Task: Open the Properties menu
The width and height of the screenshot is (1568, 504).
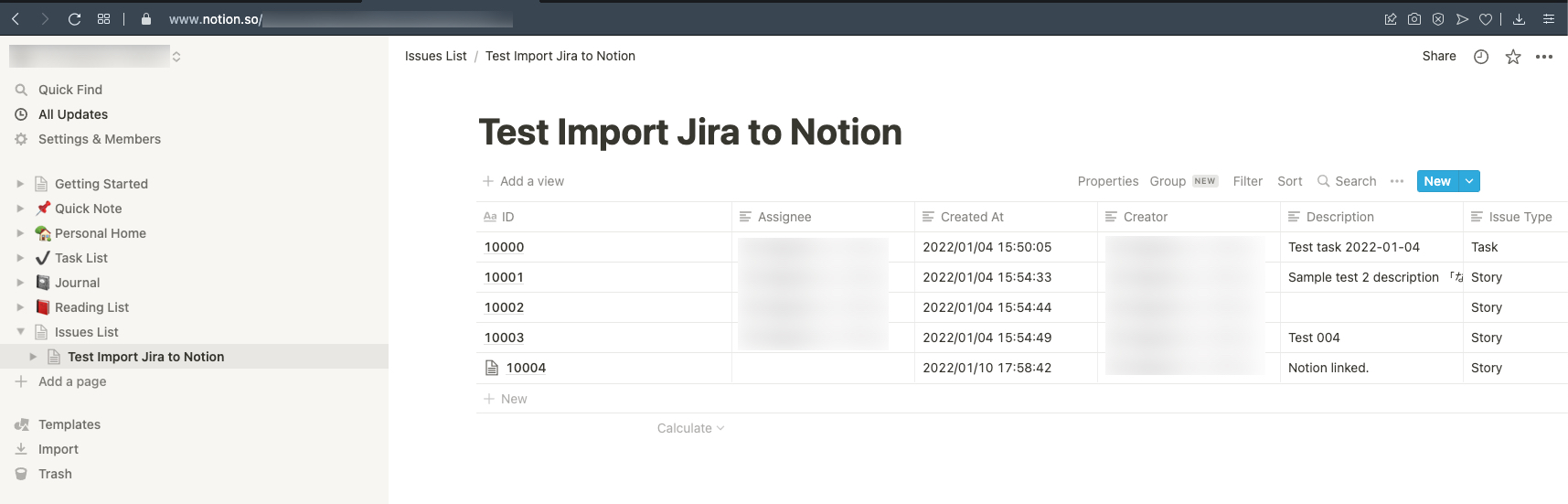Action: click(1108, 181)
